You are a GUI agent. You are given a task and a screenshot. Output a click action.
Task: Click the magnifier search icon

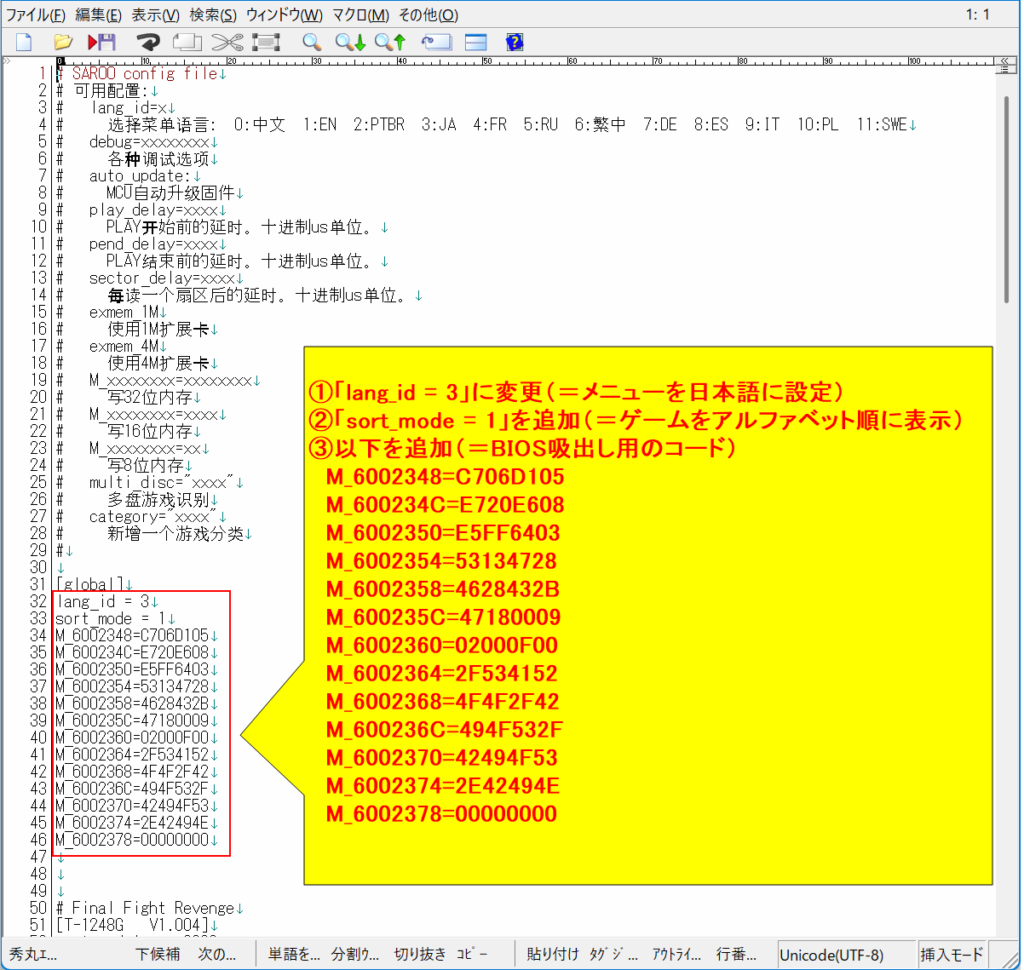pyautogui.click(x=311, y=42)
